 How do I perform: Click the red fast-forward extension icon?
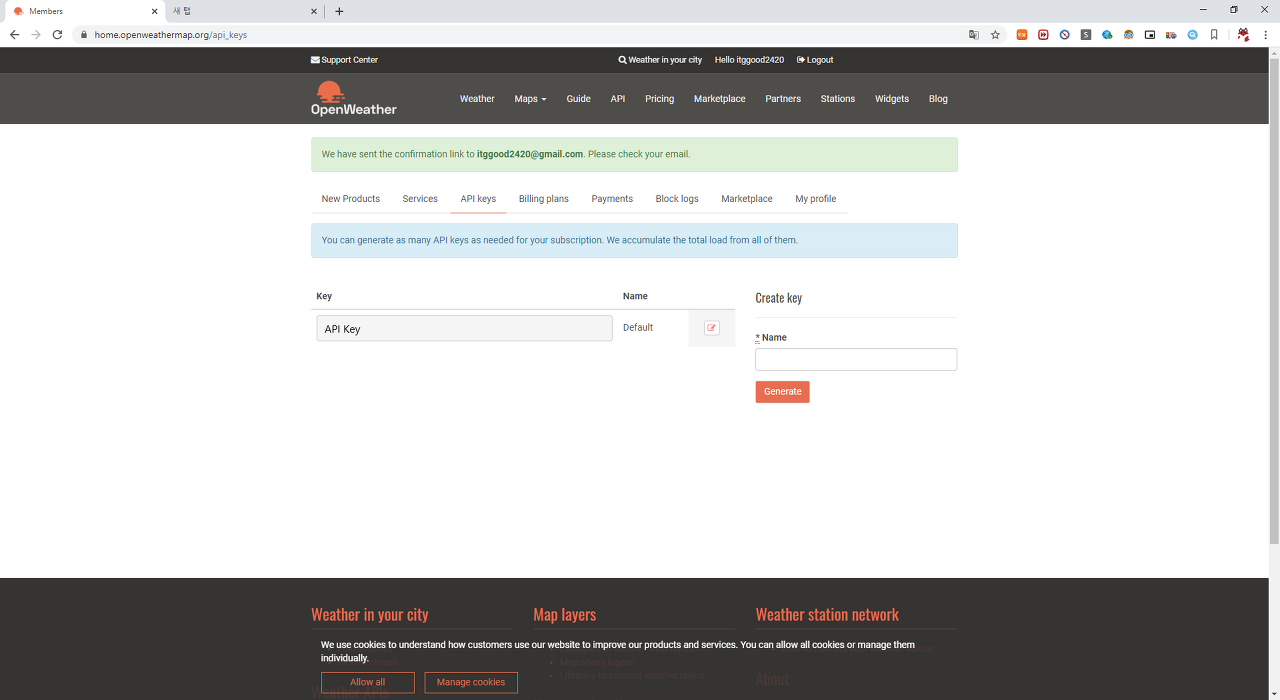(x=1043, y=34)
